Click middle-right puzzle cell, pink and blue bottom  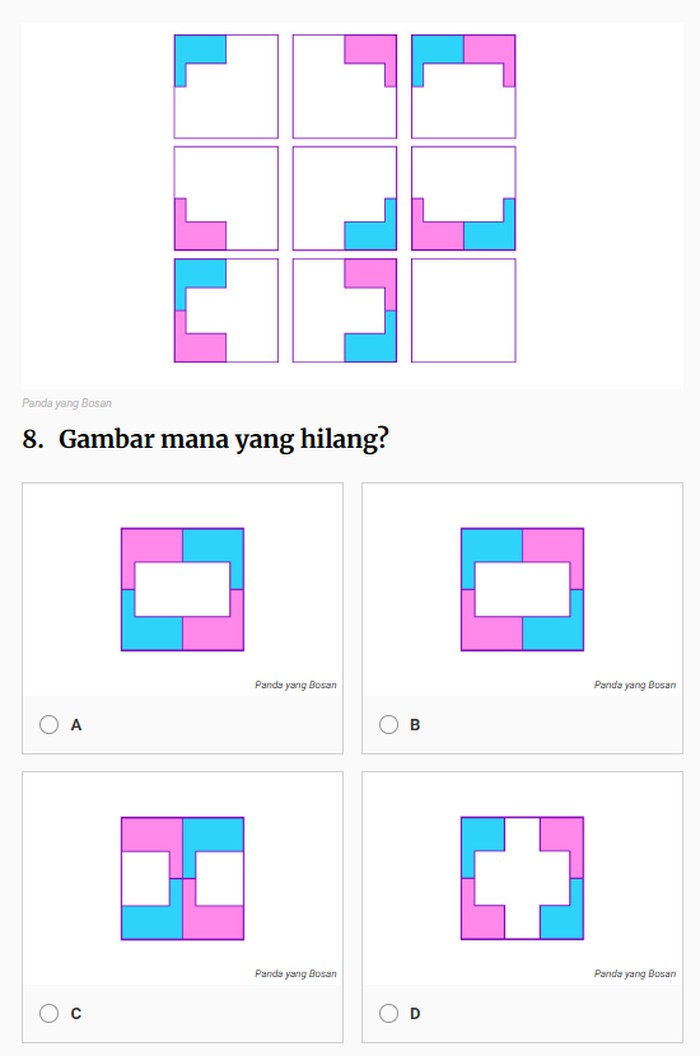click(x=463, y=198)
